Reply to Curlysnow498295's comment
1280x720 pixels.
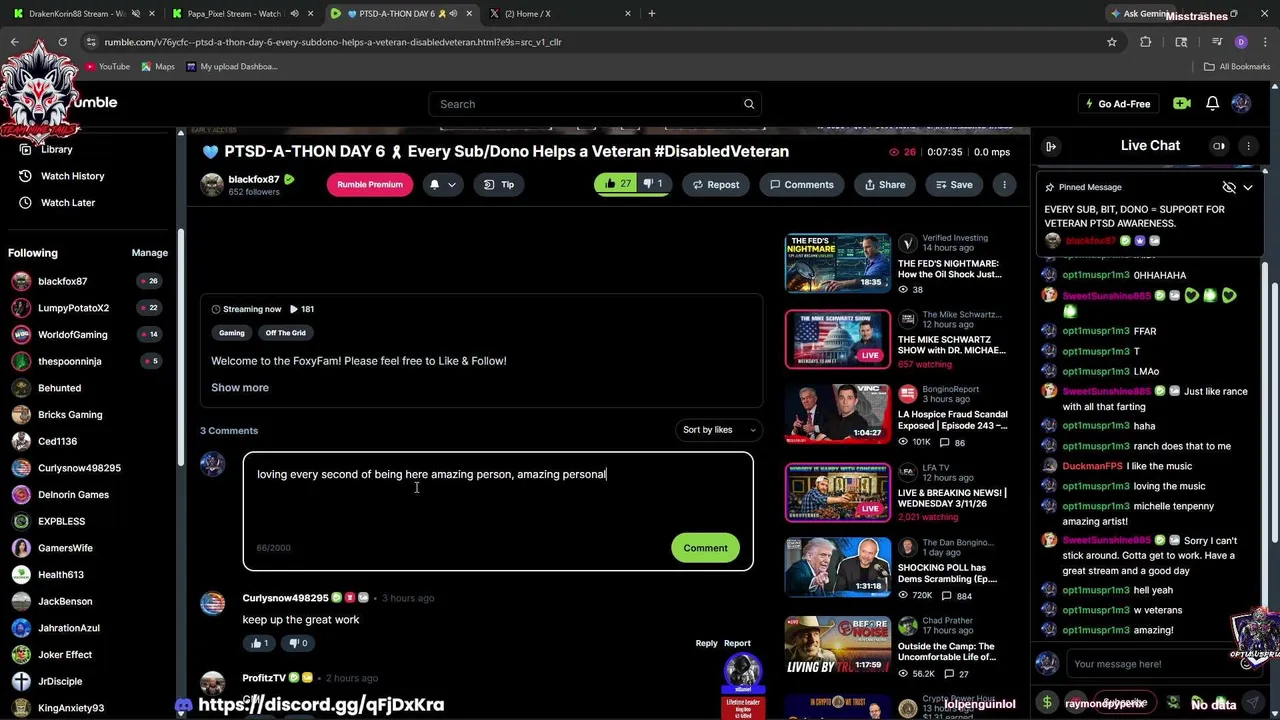[706, 643]
